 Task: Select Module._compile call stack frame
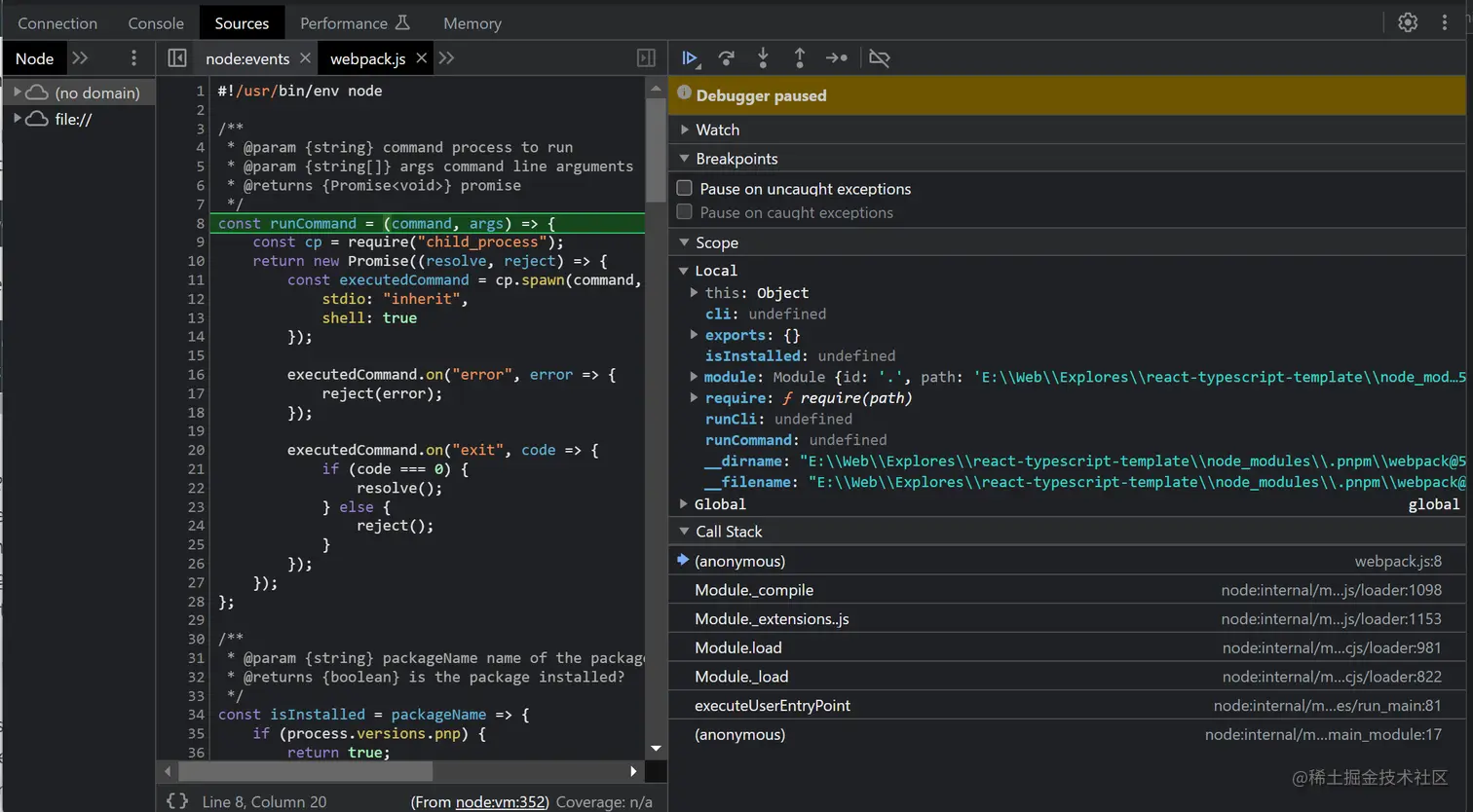pos(754,590)
